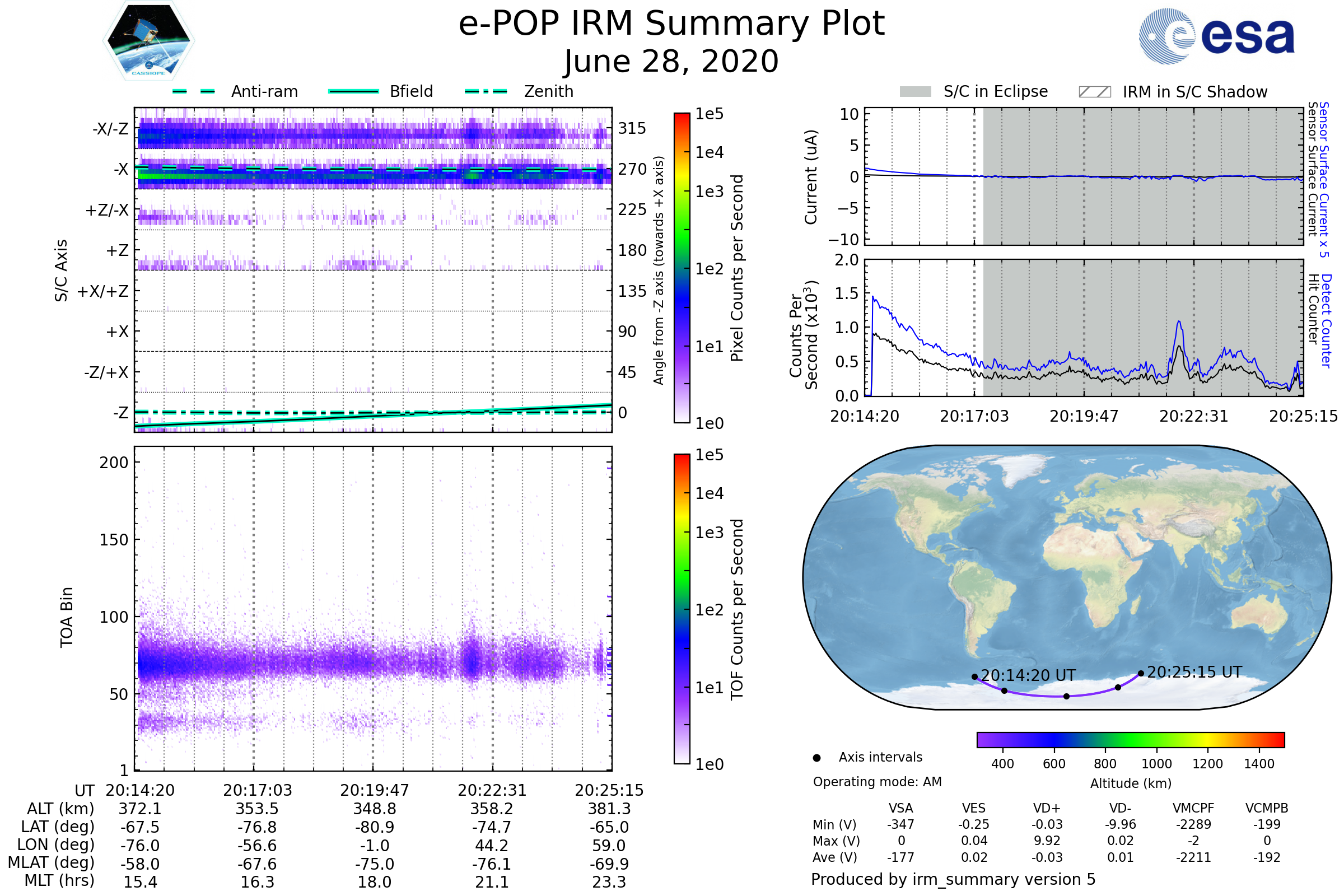Click the S/C in Eclipse gray legend patch
Screen dimensions: 1344x896
click(x=916, y=92)
